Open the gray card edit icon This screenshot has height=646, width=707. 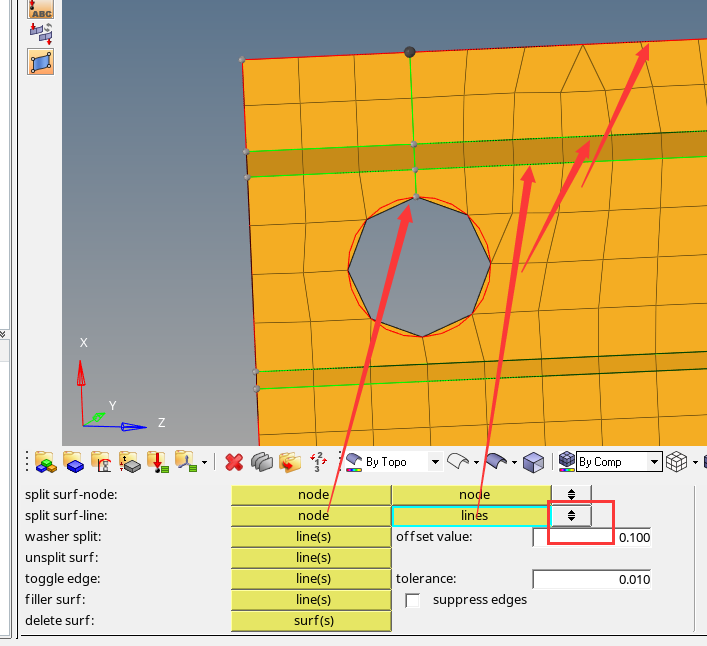click(x=262, y=462)
